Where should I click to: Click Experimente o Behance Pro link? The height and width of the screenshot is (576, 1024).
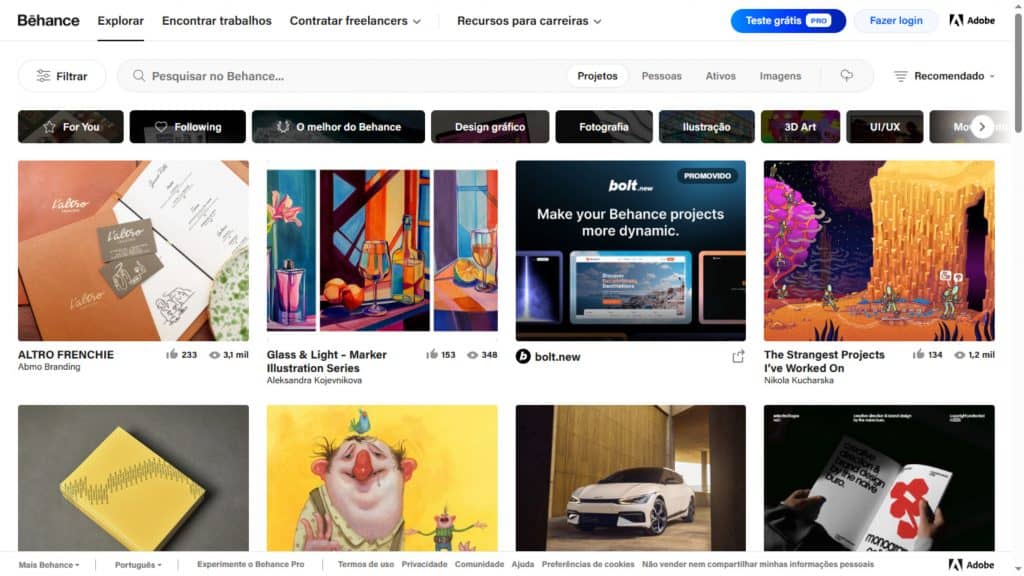(x=251, y=564)
